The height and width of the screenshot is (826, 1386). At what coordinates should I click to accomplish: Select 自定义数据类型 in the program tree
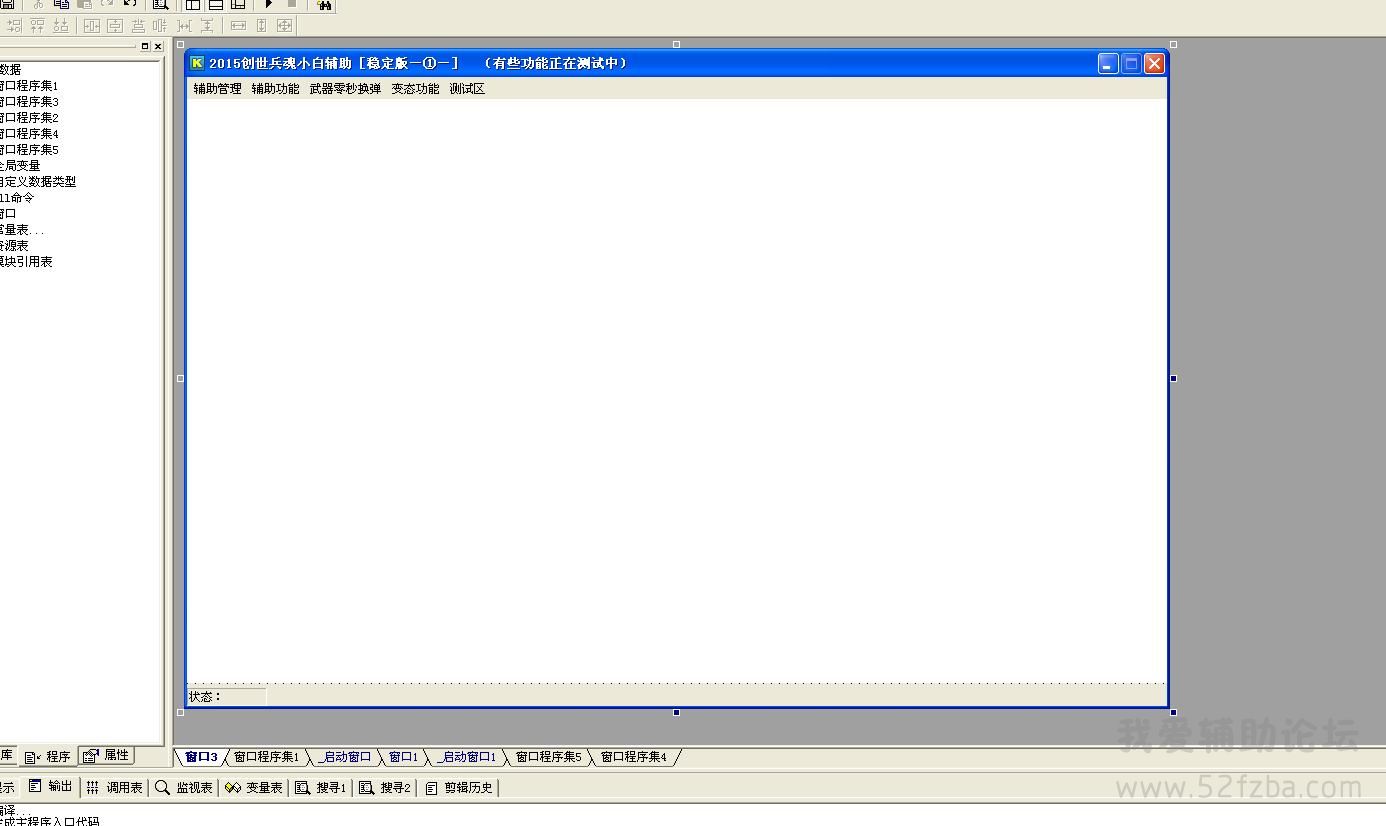(x=38, y=182)
